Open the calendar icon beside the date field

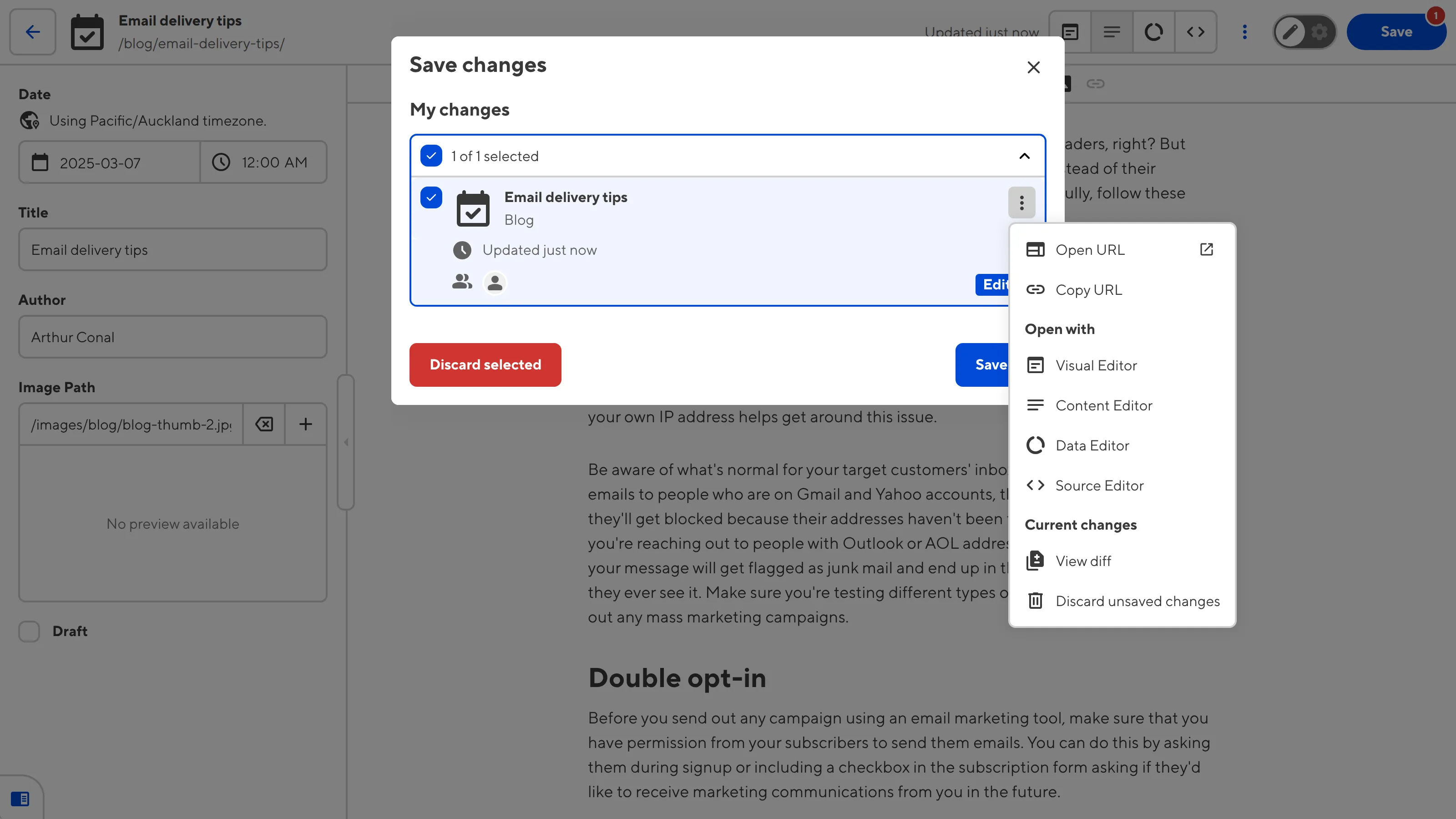[40, 162]
